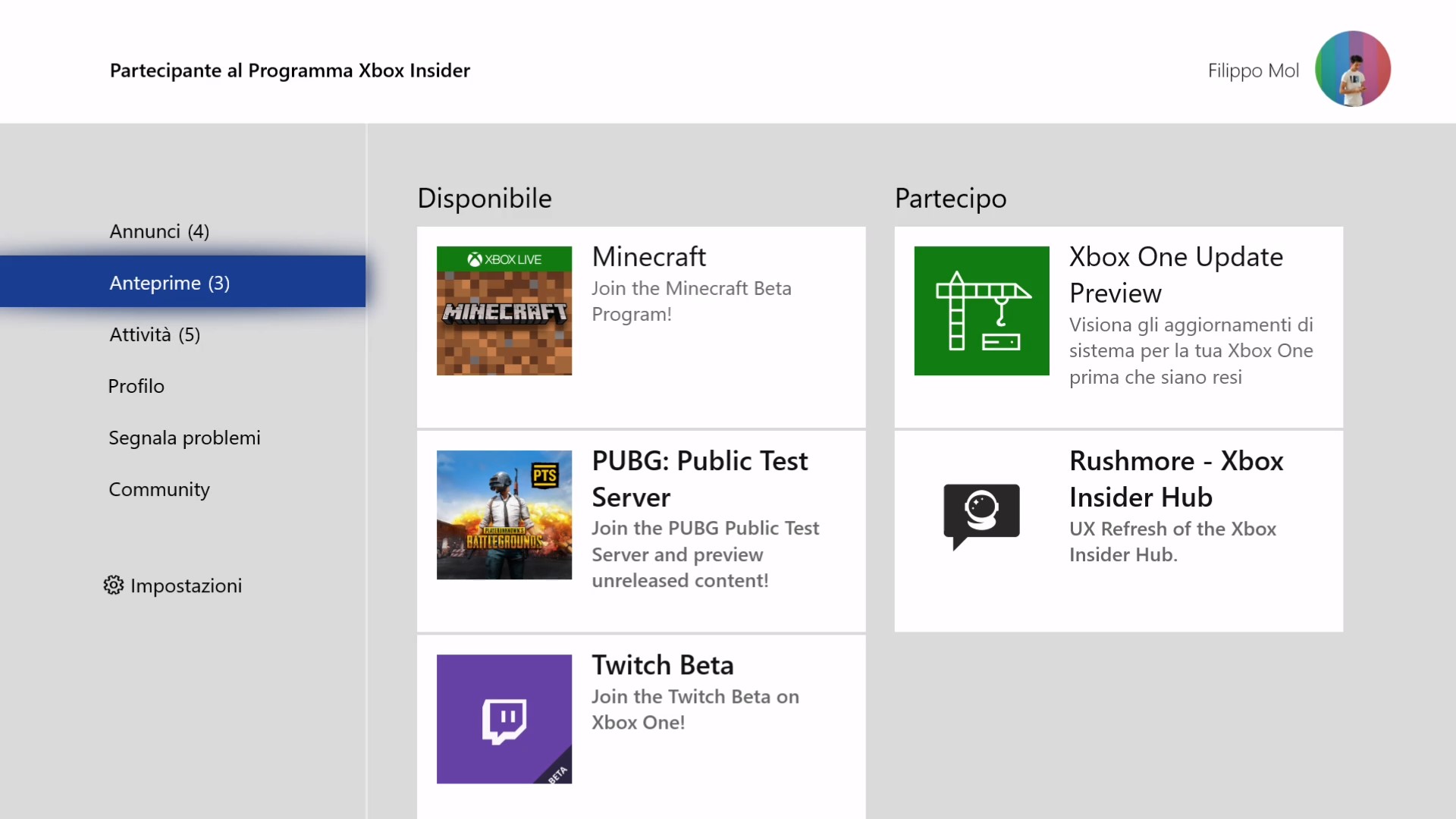Screen dimensions: 1456x819
Task: Click the green crane Xbox Update icon
Action: coord(981,310)
